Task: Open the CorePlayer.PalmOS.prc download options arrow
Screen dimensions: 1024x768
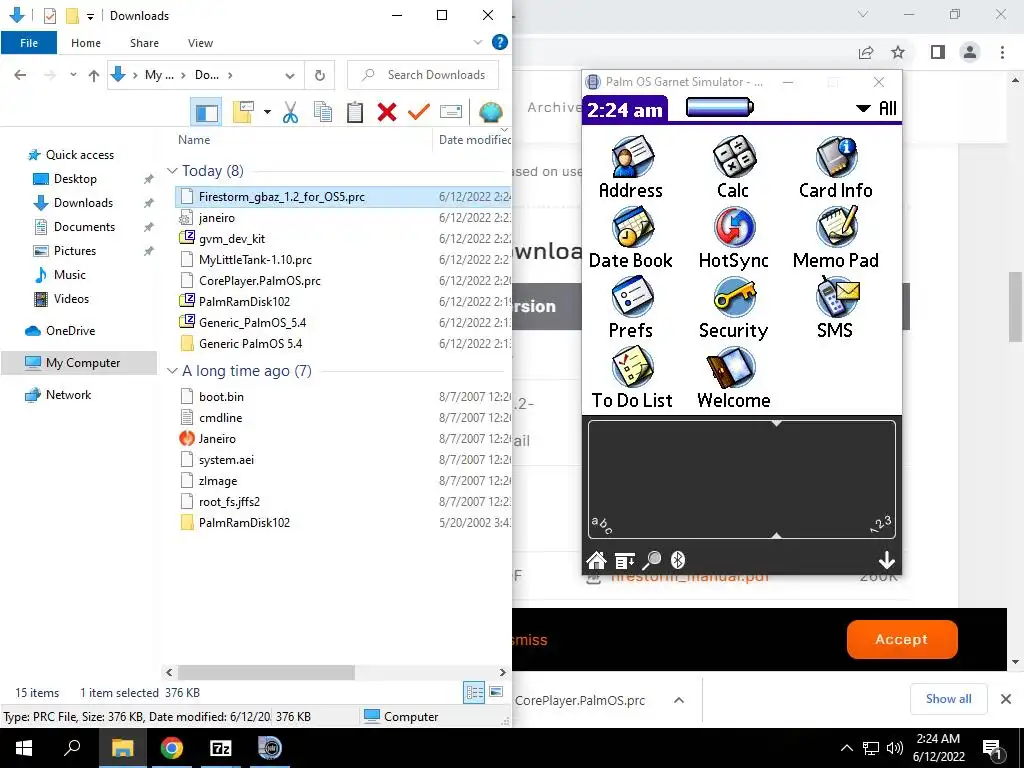Action: click(679, 700)
